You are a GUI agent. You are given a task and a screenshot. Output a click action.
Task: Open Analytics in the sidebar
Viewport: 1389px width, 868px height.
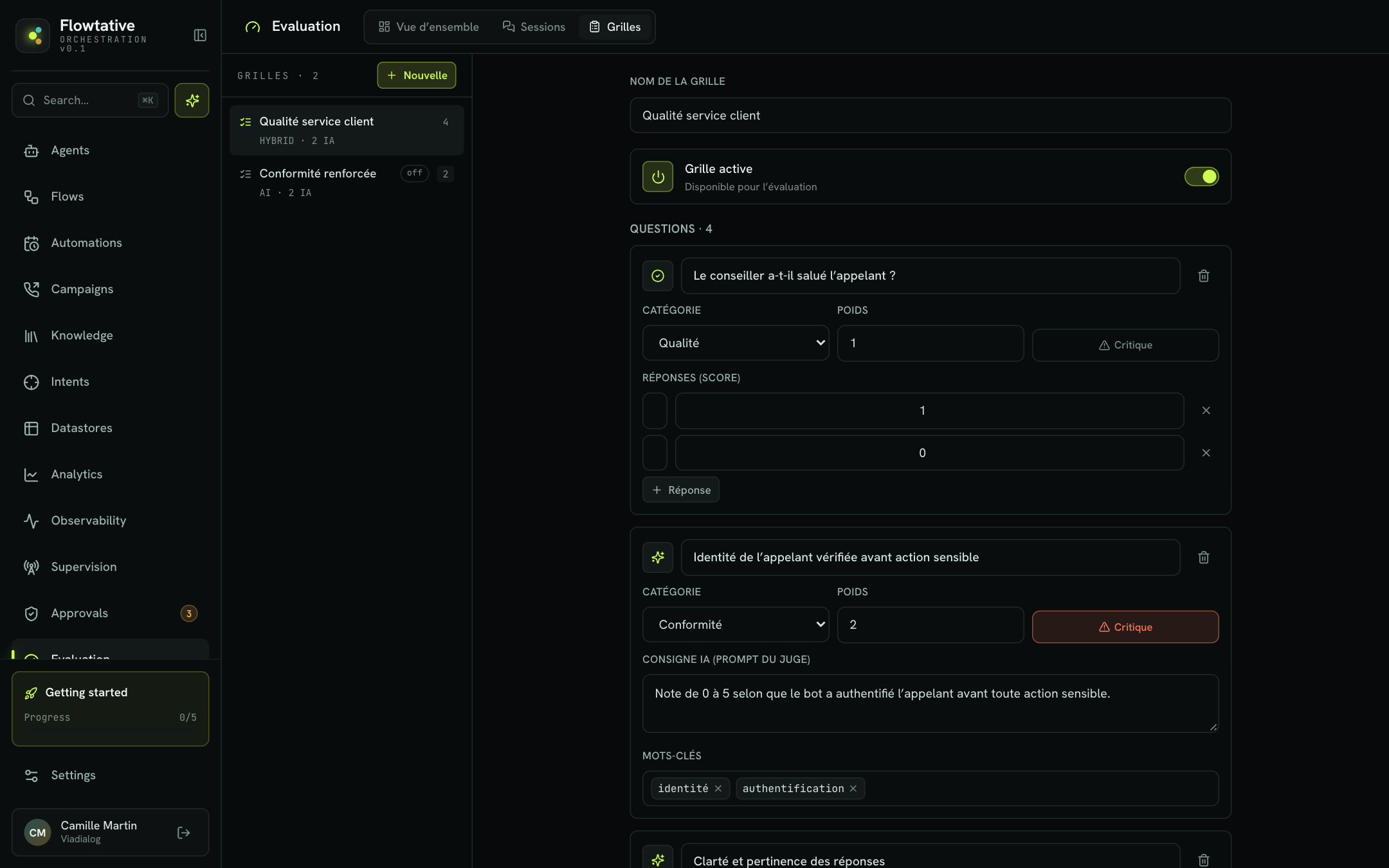[110, 475]
